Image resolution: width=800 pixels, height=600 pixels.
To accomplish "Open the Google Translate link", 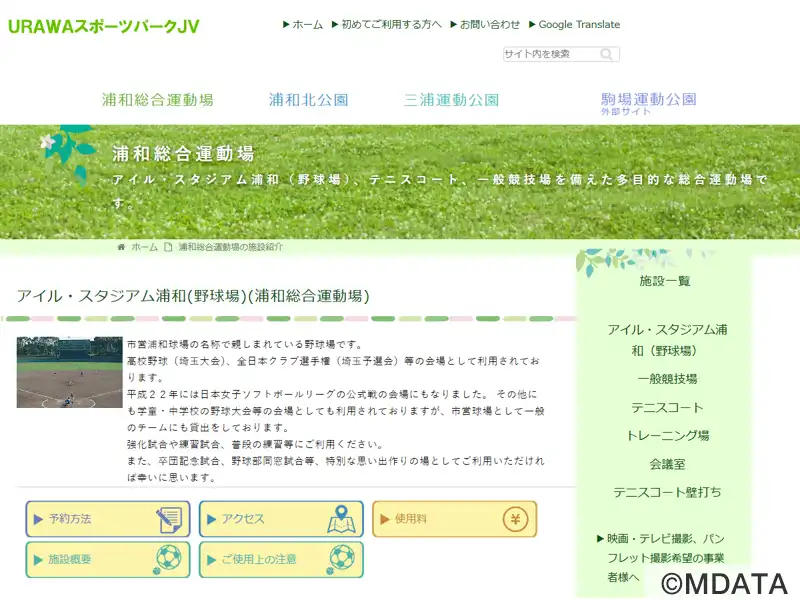I will point(578,24).
